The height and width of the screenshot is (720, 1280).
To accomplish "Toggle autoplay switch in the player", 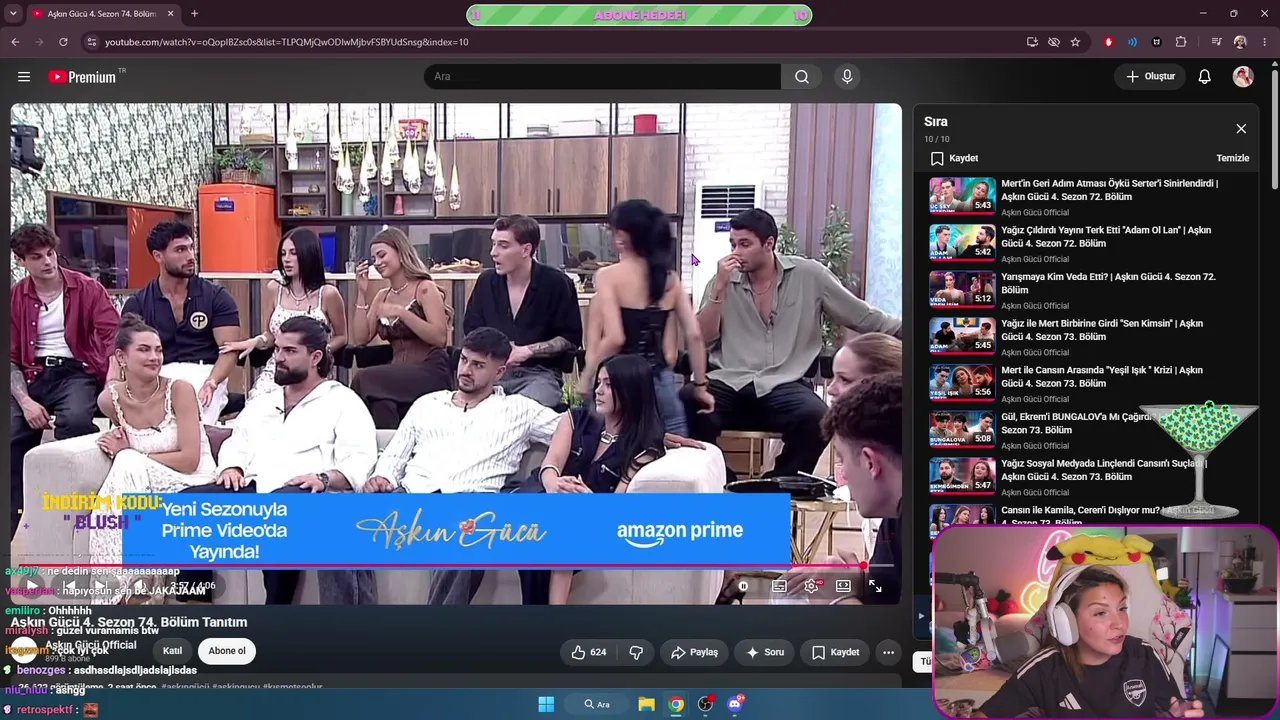I will tap(743, 586).
